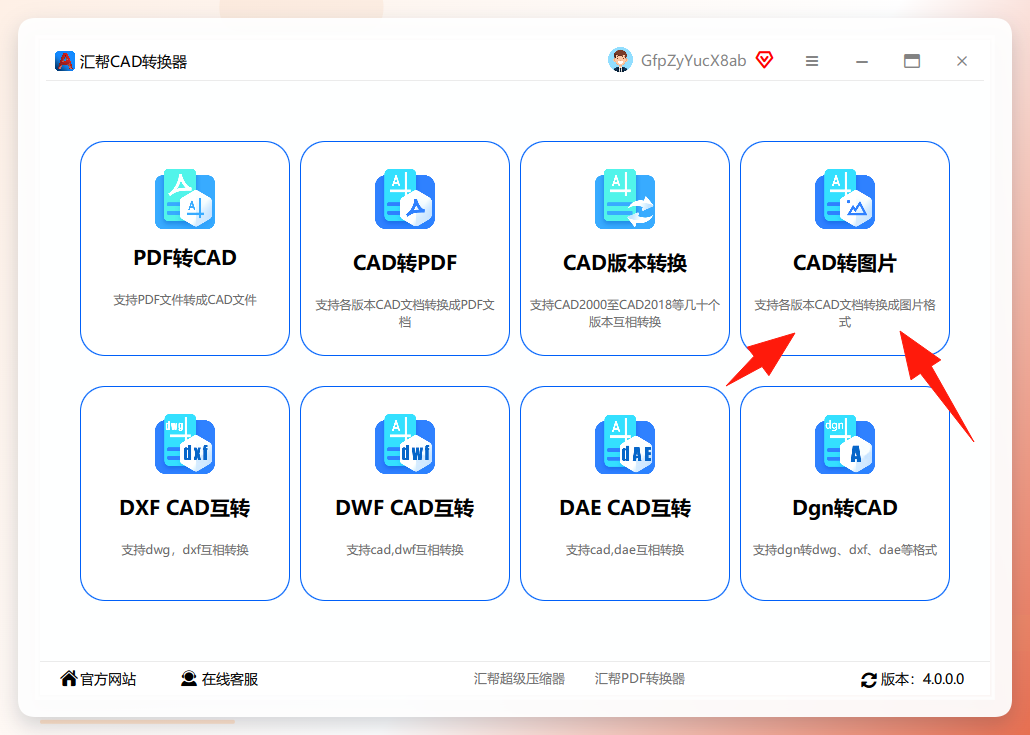Screen dimensions: 1030x735
Task: Click the DWF CAD互转 card title
Action: coord(405,508)
